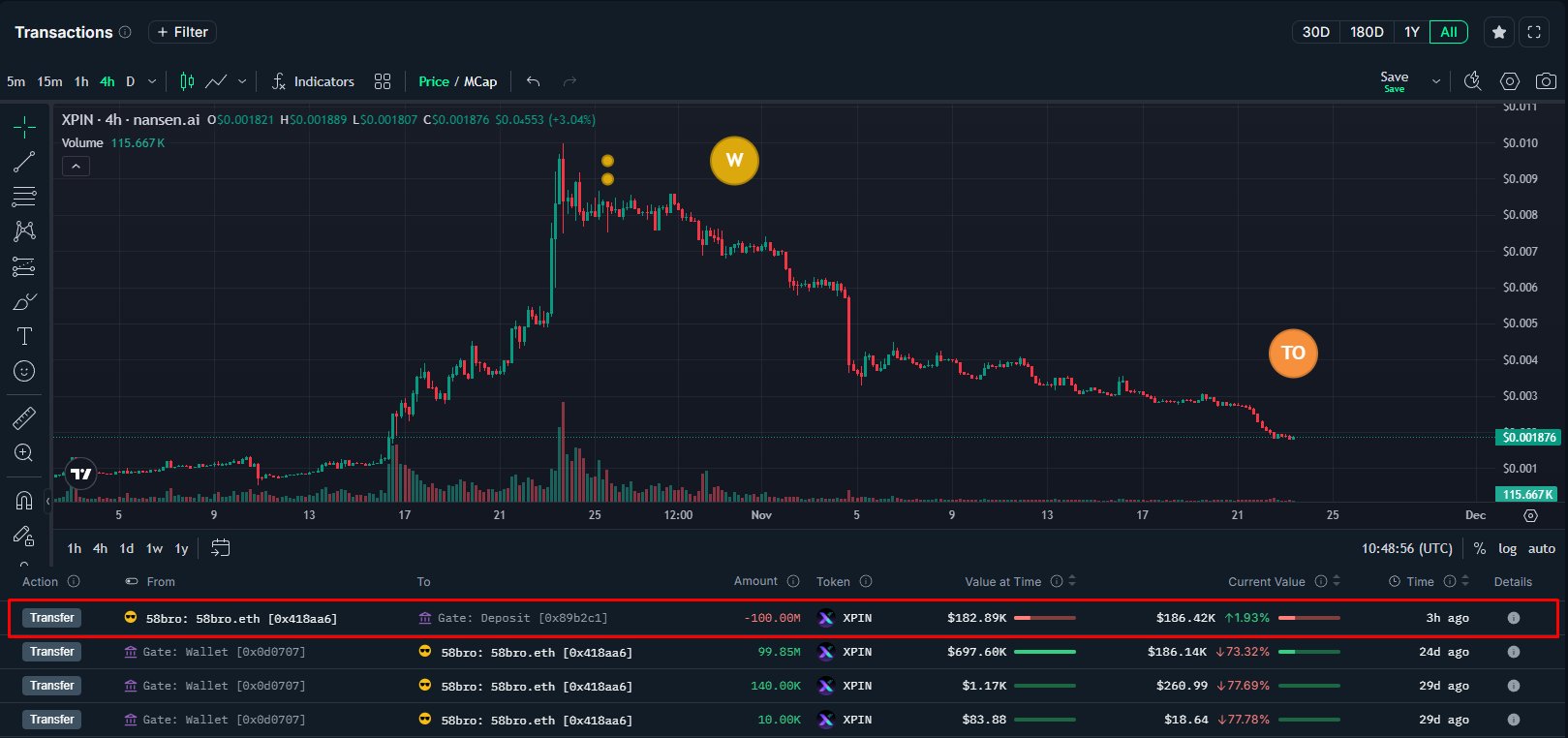
Task: Select the crosshair cursor tool
Action: tap(24, 127)
